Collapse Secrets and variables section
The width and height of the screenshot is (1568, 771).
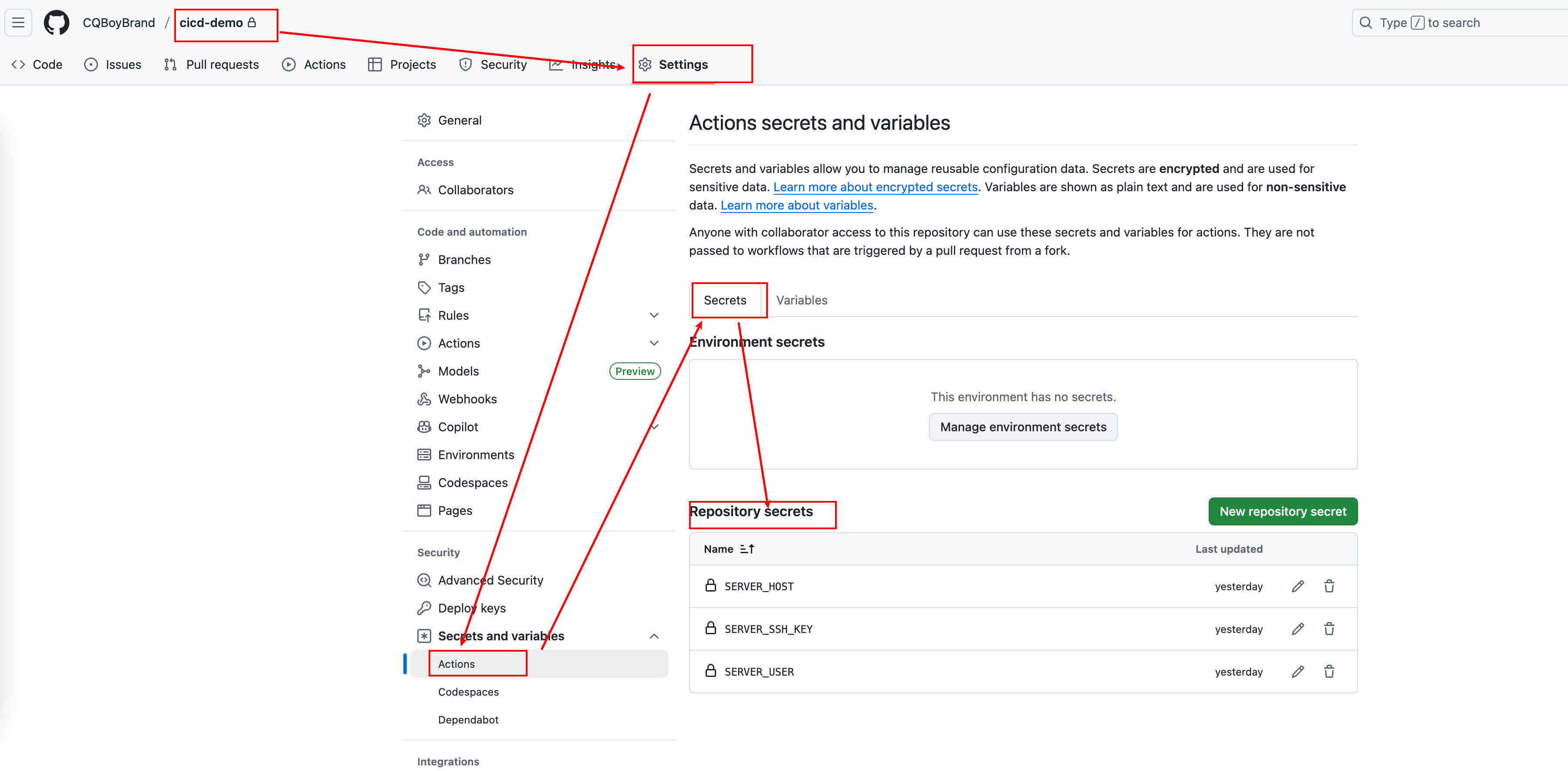point(654,636)
